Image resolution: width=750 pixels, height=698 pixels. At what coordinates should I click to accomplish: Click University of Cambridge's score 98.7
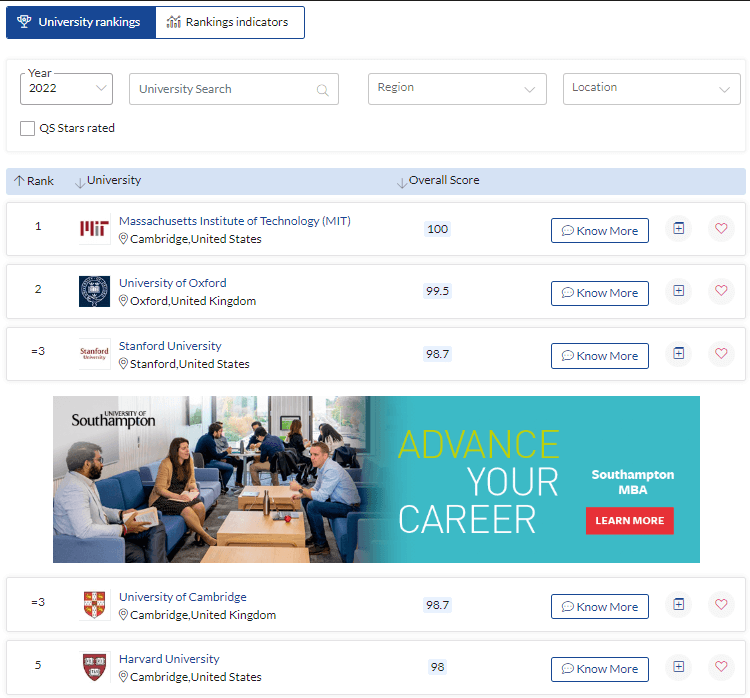pyautogui.click(x=438, y=605)
